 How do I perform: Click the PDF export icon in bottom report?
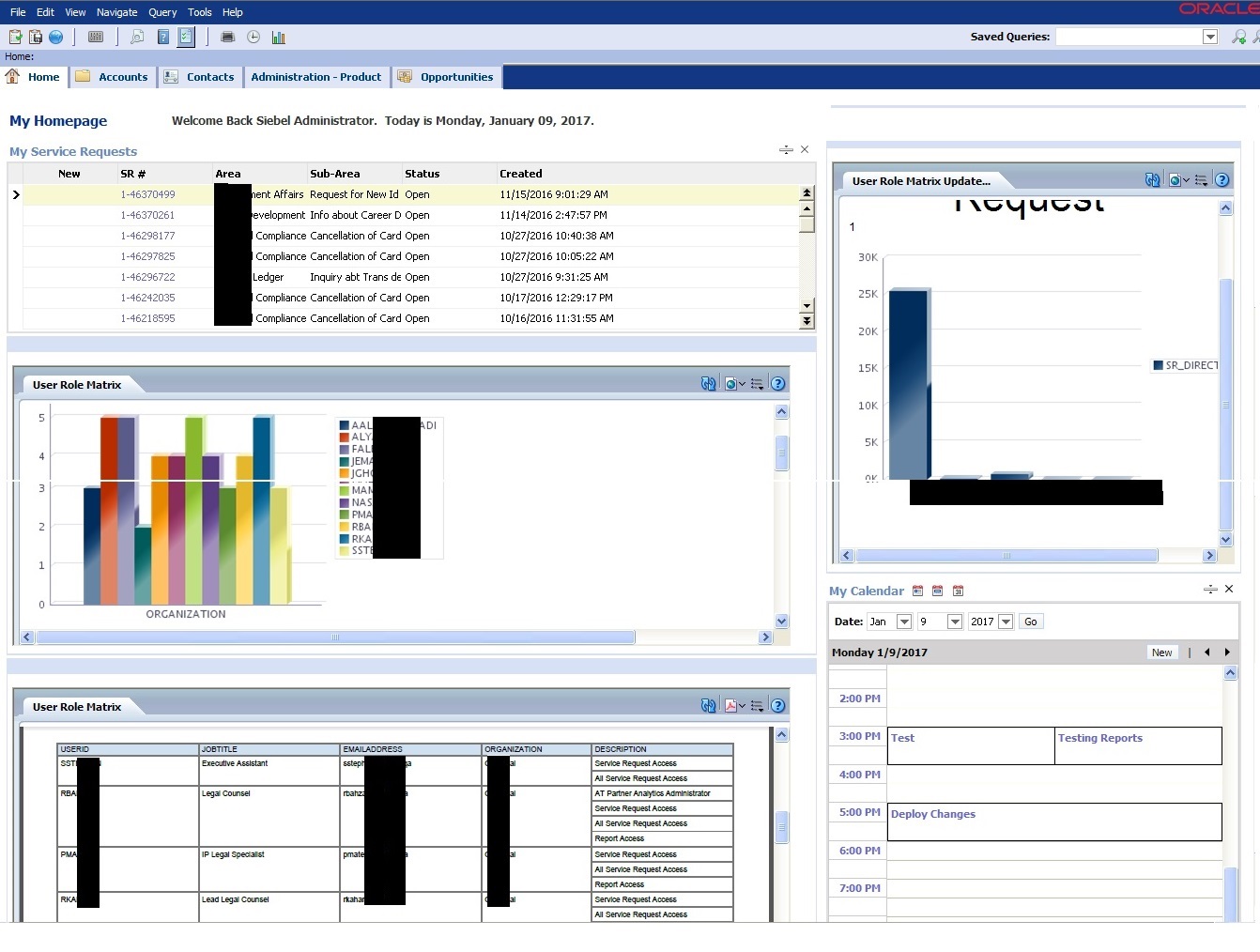730,705
